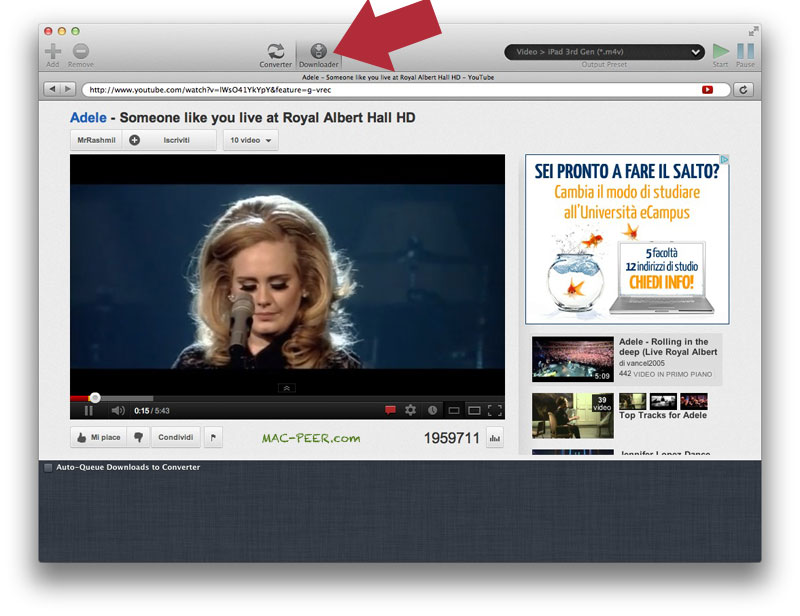Viewport: 800px width, 616px height.
Task: Click the expand arrow above the progress bar
Action: [x=287, y=388]
